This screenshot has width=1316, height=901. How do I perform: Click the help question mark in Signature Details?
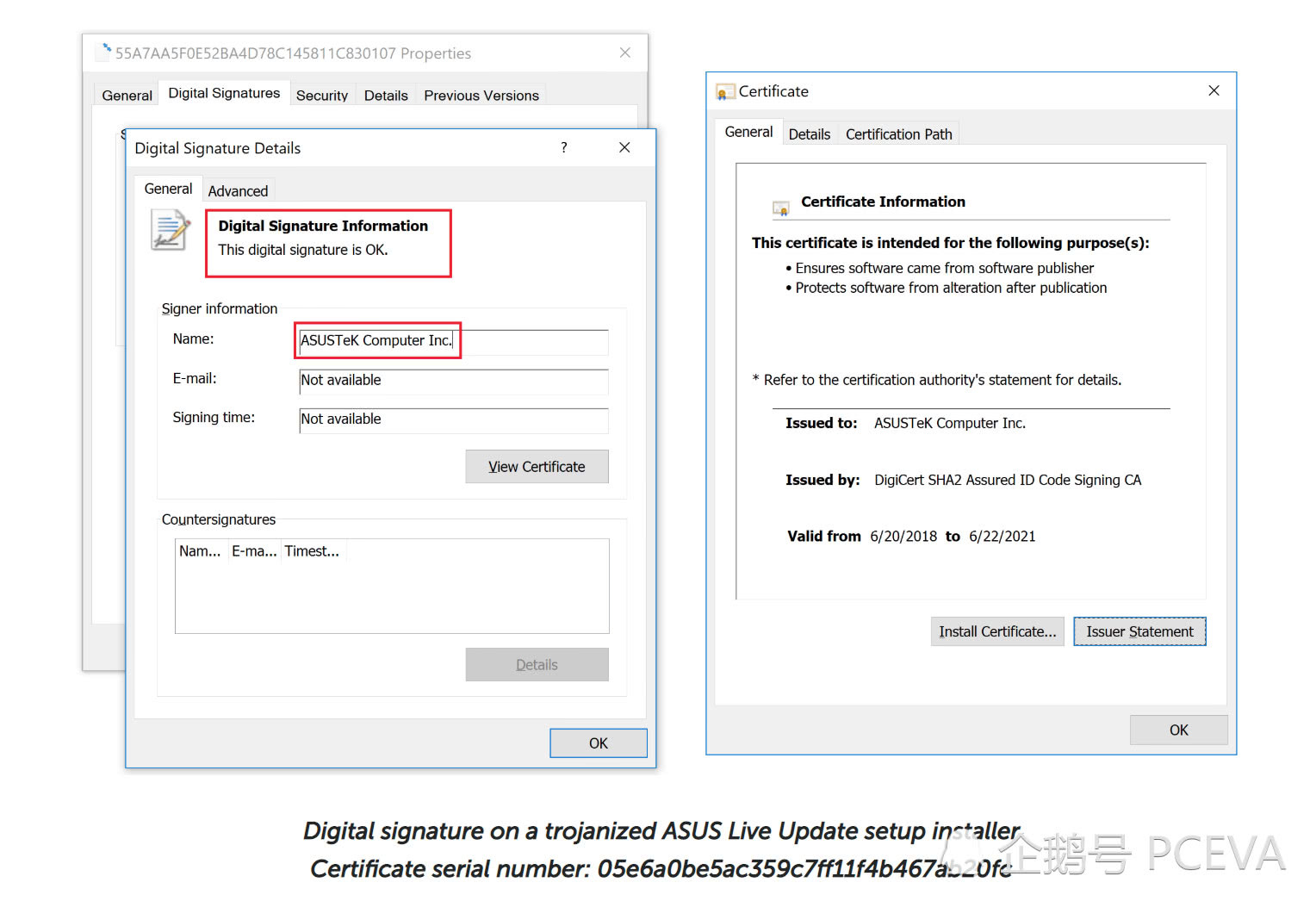pos(564,147)
